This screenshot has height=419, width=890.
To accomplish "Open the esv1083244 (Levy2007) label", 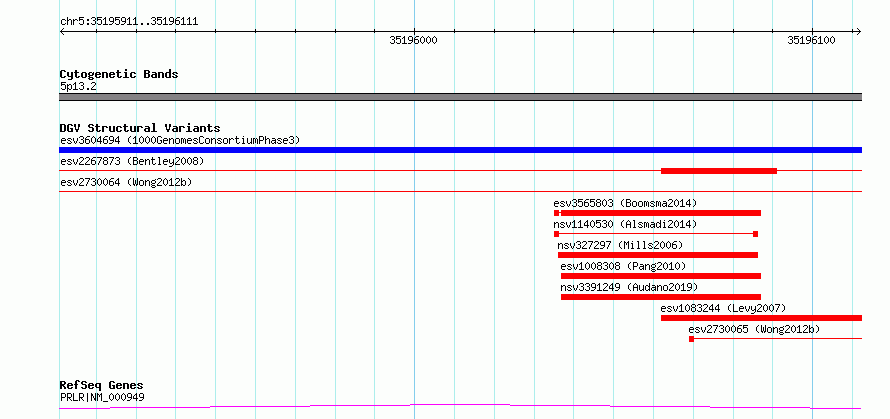I will coord(723,308).
